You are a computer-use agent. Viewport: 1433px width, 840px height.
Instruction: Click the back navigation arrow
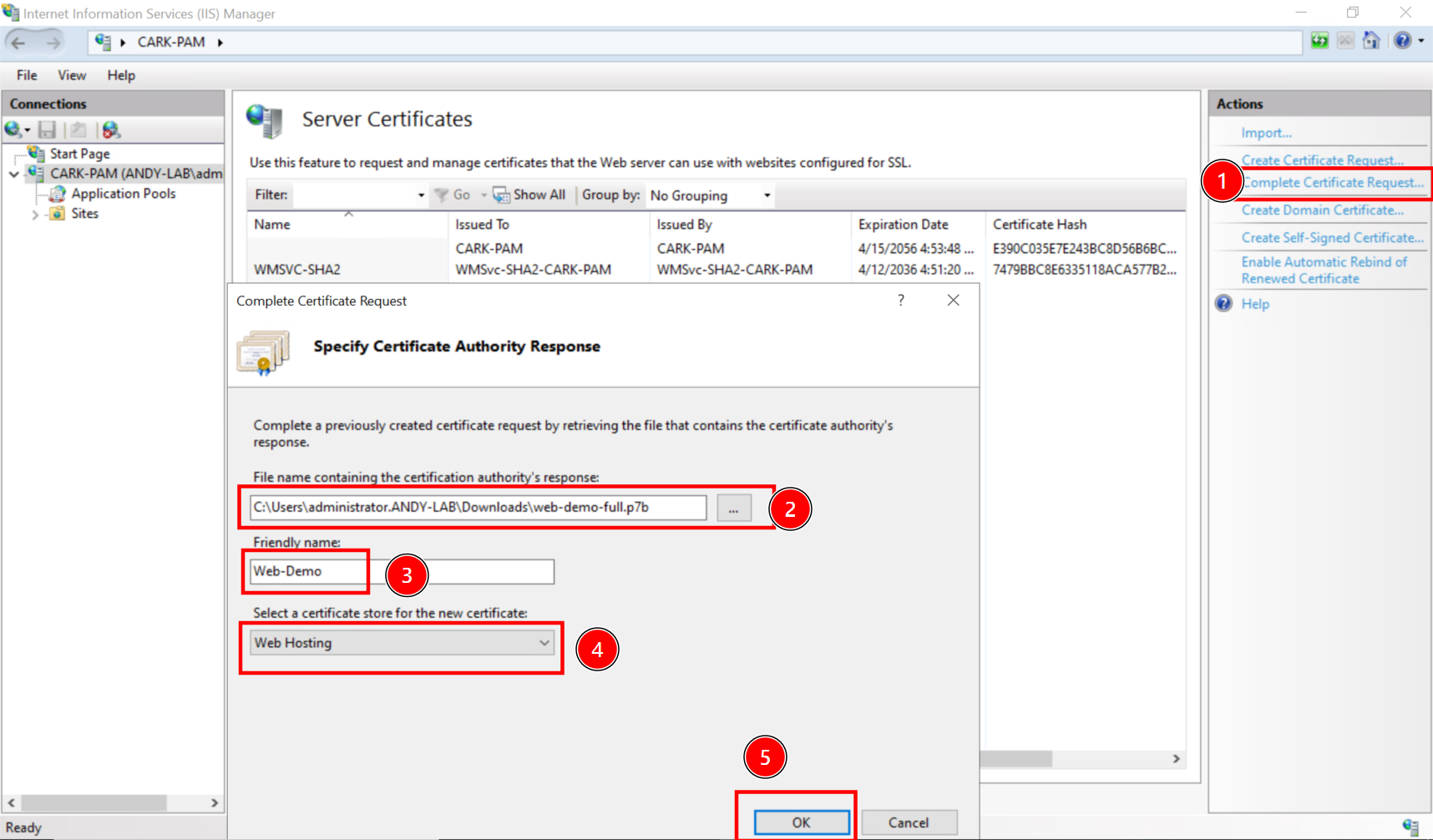coord(18,42)
